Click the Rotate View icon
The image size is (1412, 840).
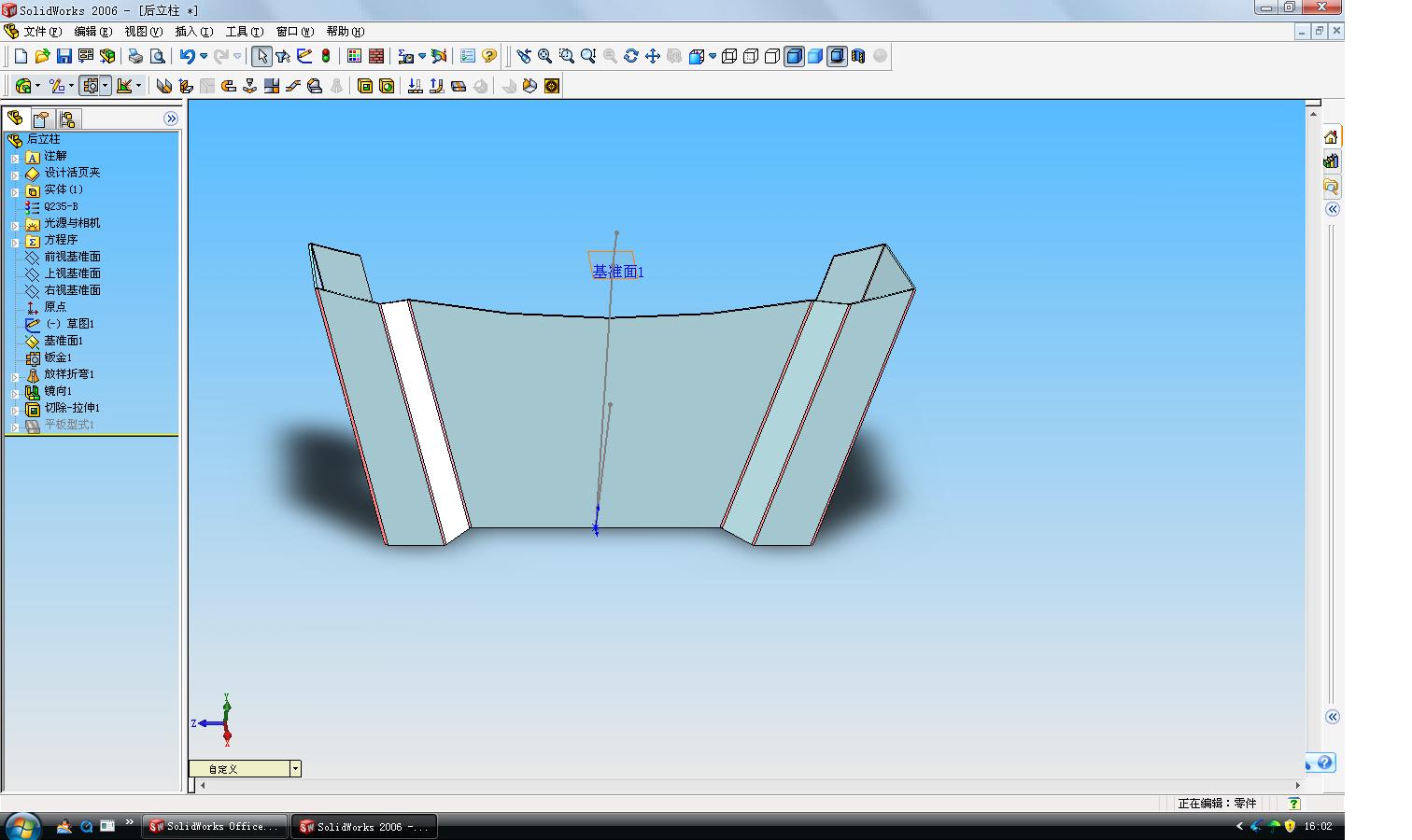pyautogui.click(x=631, y=56)
